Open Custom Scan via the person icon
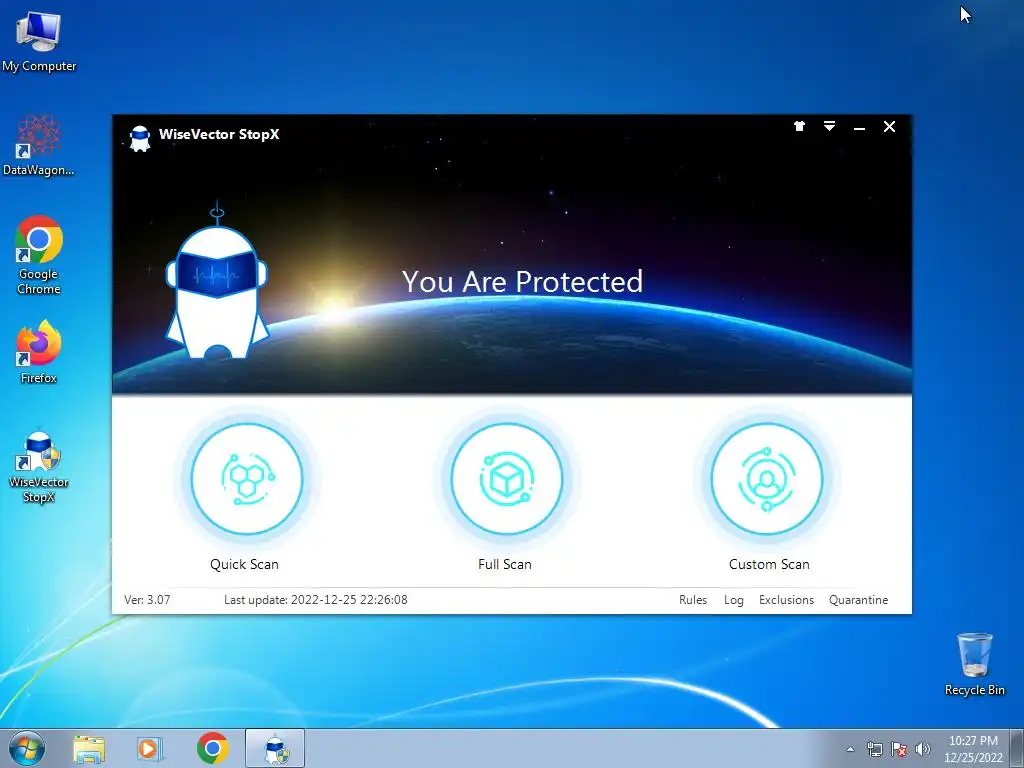The width and height of the screenshot is (1024, 768). 767,479
